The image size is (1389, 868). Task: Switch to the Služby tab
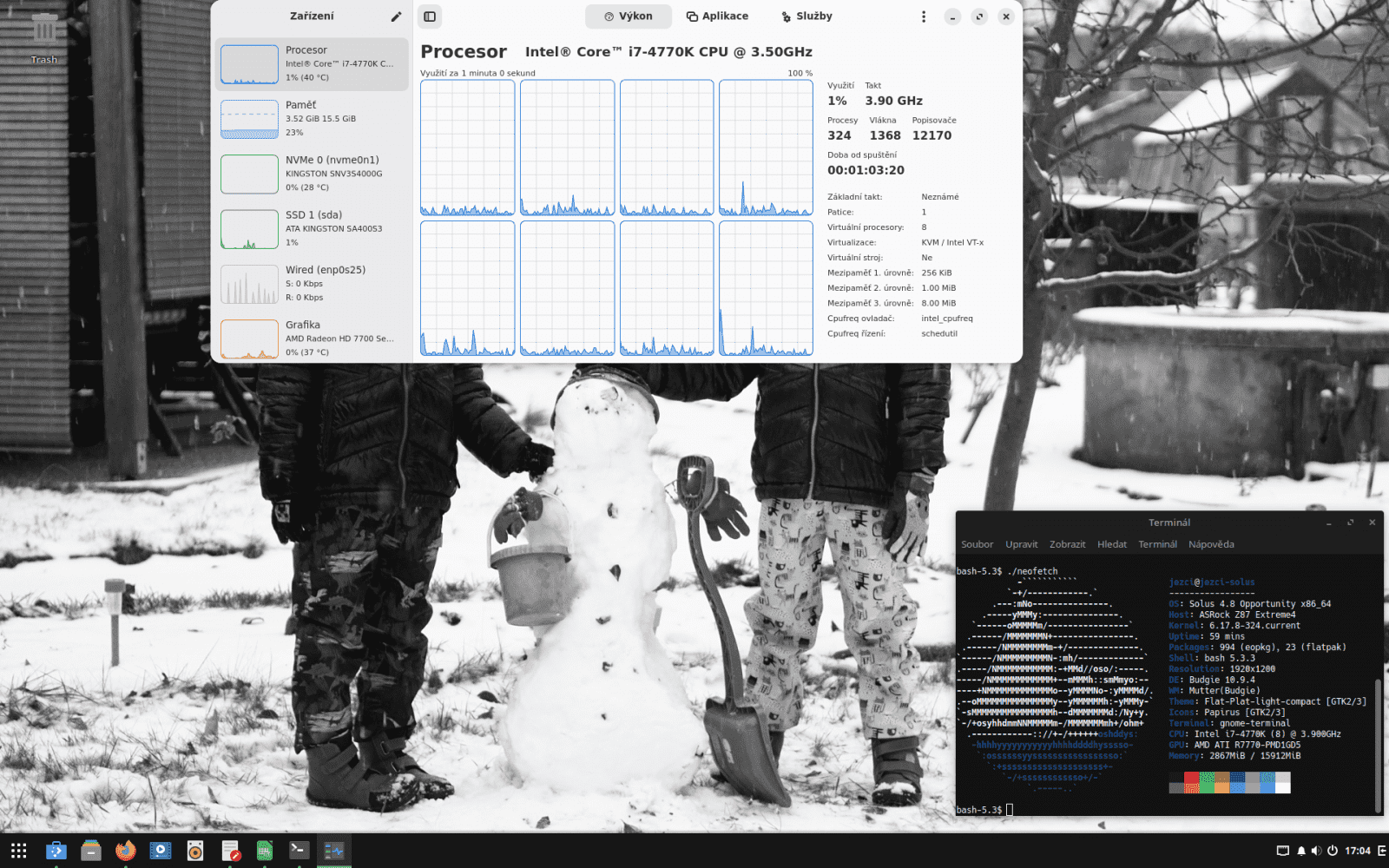(806, 16)
